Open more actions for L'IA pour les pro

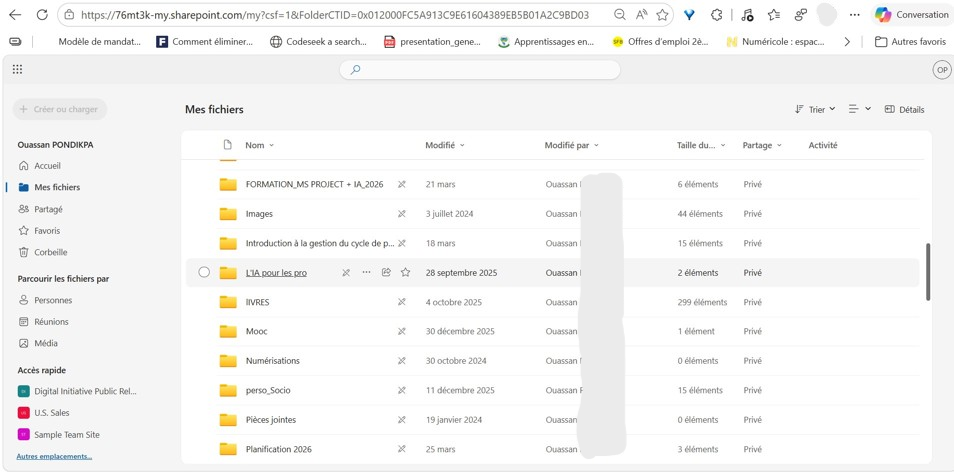pos(366,272)
